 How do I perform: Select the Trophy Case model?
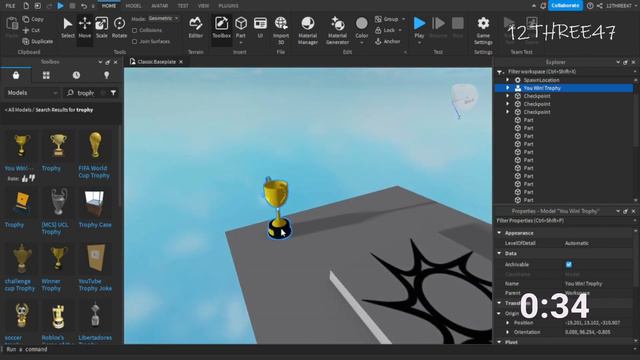pyautogui.click(x=95, y=209)
